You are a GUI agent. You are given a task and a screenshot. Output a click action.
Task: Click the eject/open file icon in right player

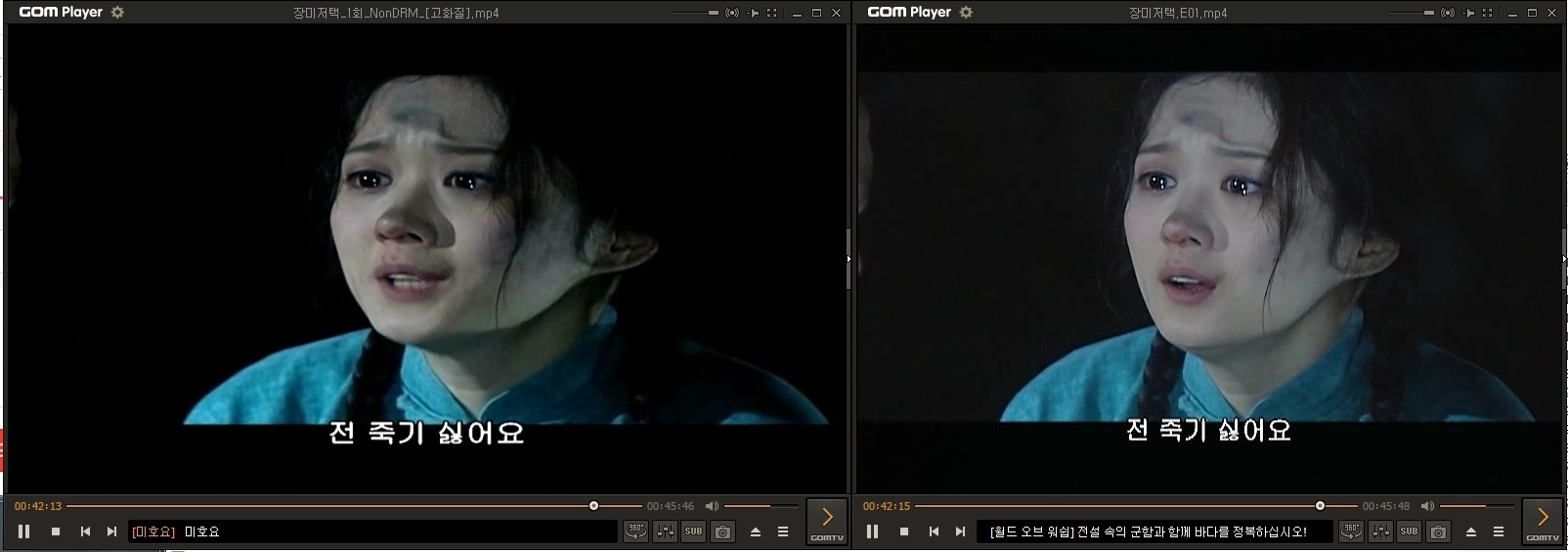pos(1471,531)
